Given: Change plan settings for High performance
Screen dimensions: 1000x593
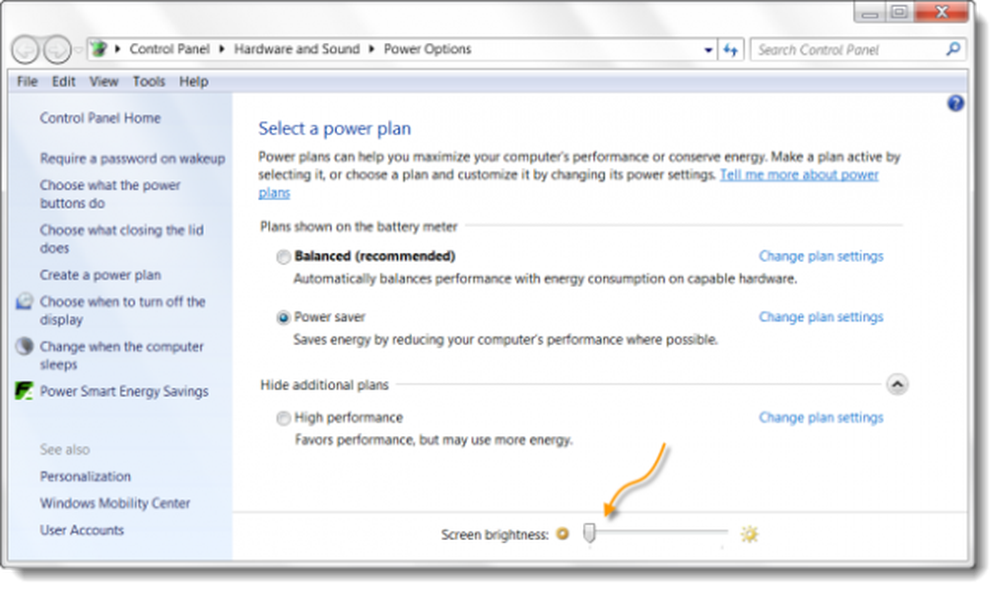Looking at the screenshot, I should point(821,418).
